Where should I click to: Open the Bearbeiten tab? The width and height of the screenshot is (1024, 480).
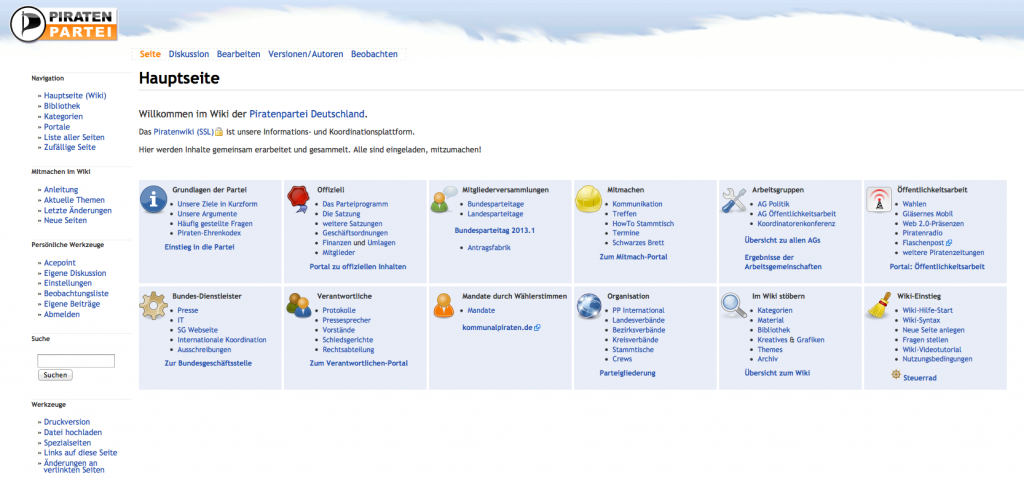238,53
